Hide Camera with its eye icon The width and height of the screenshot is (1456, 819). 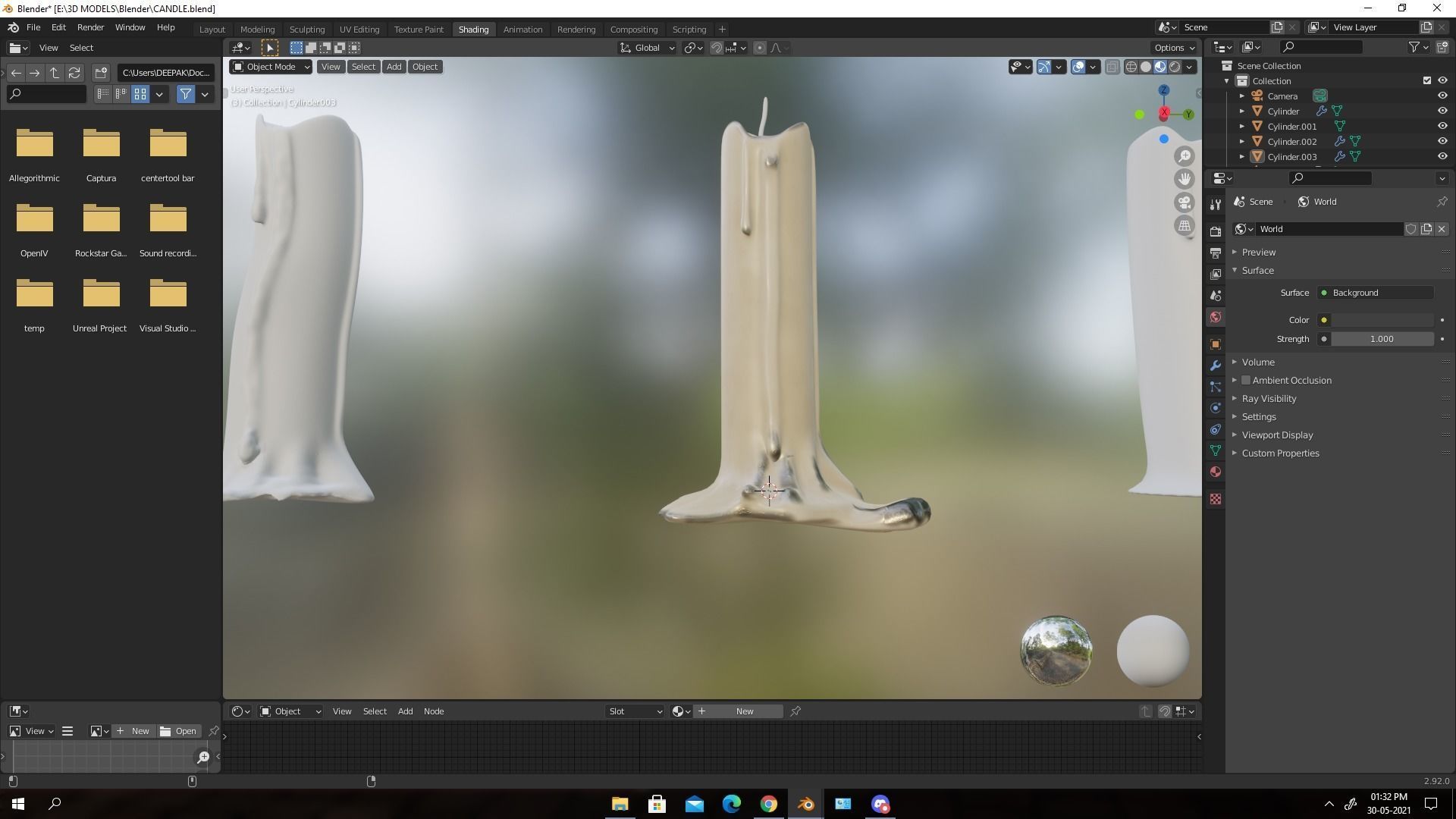pos(1442,96)
